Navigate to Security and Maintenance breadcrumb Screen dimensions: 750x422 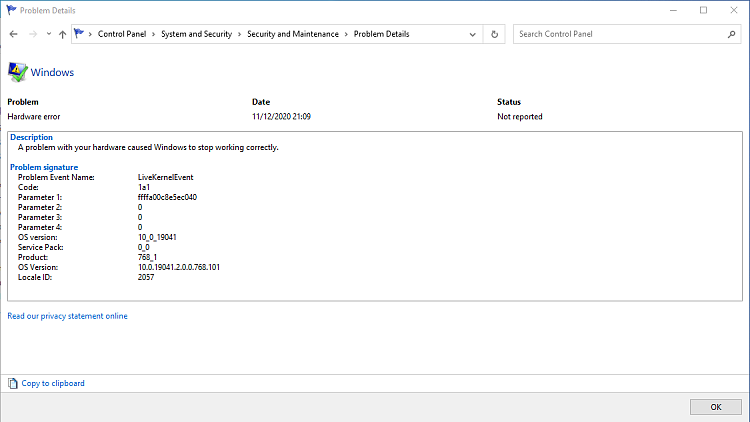pyautogui.click(x=293, y=34)
